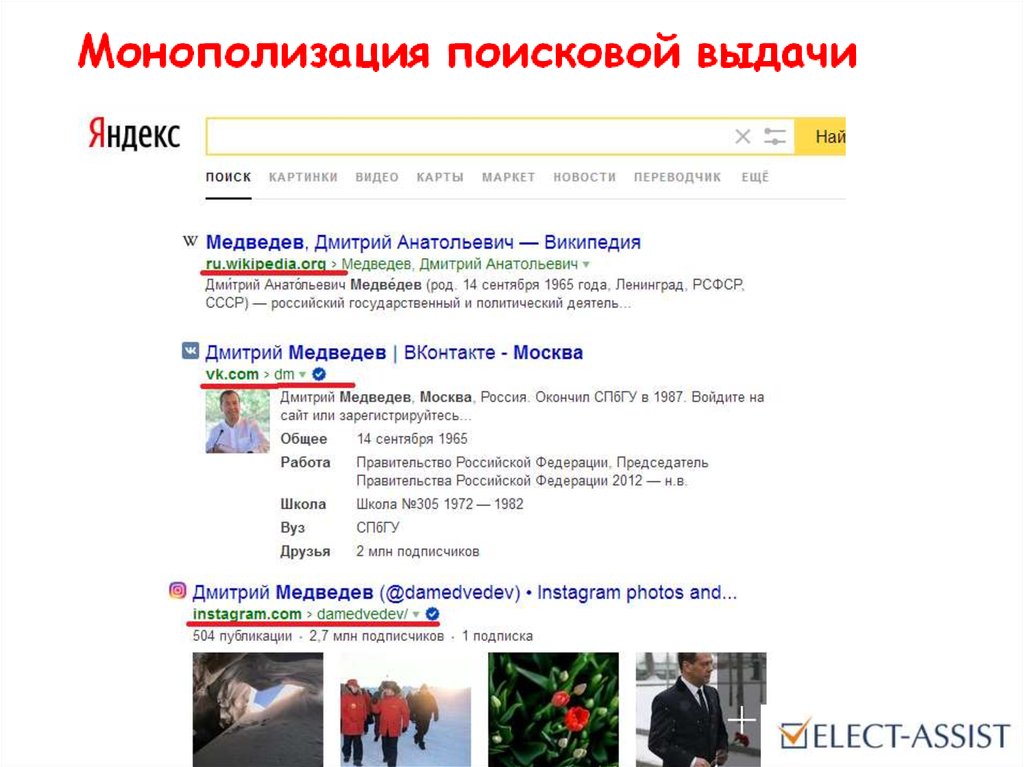Expand the ЕЩЁ menu
Viewport: 1024px width, 767px height.
tap(755, 177)
